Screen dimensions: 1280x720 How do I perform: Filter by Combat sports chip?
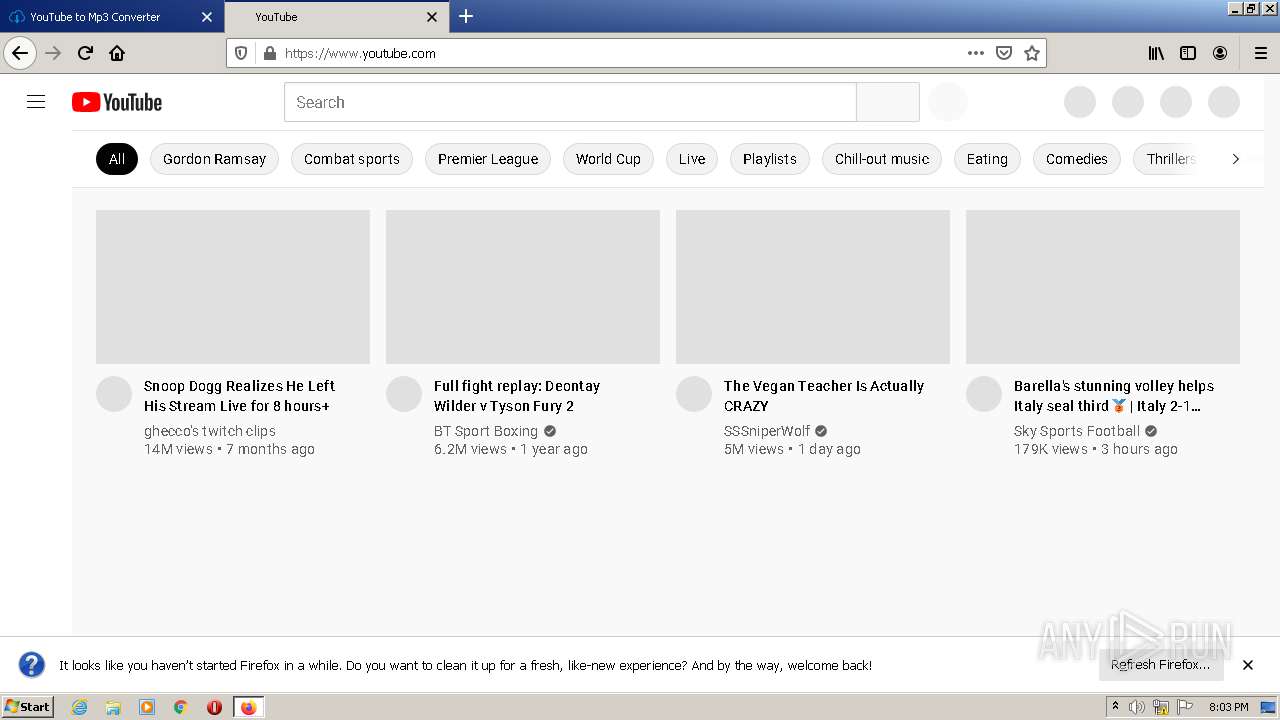(x=352, y=159)
